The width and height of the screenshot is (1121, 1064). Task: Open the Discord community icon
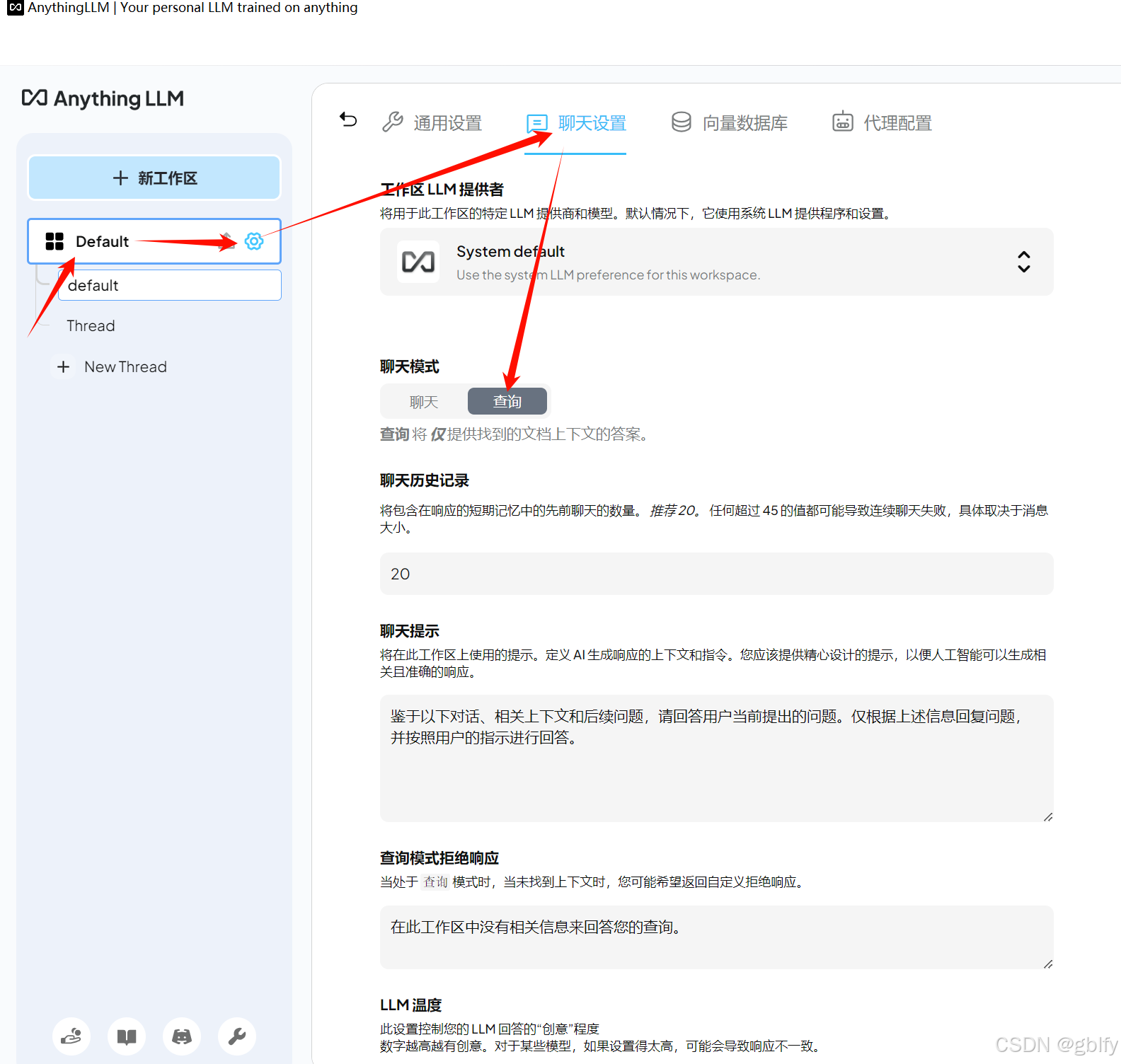[x=182, y=1036]
